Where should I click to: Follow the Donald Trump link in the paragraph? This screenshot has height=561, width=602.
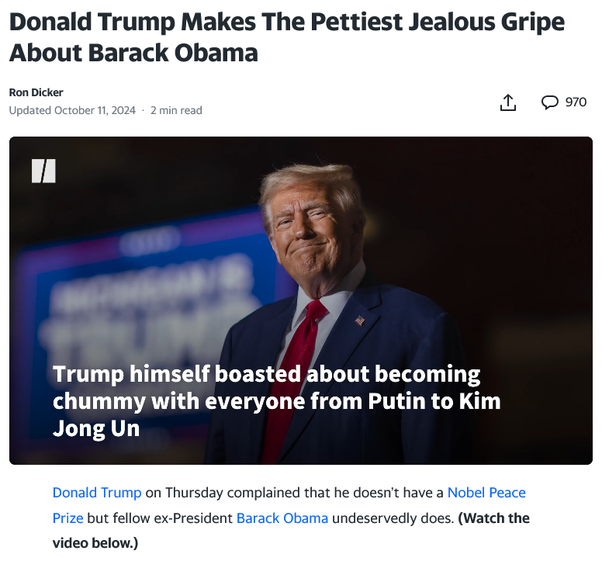(x=97, y=492)
